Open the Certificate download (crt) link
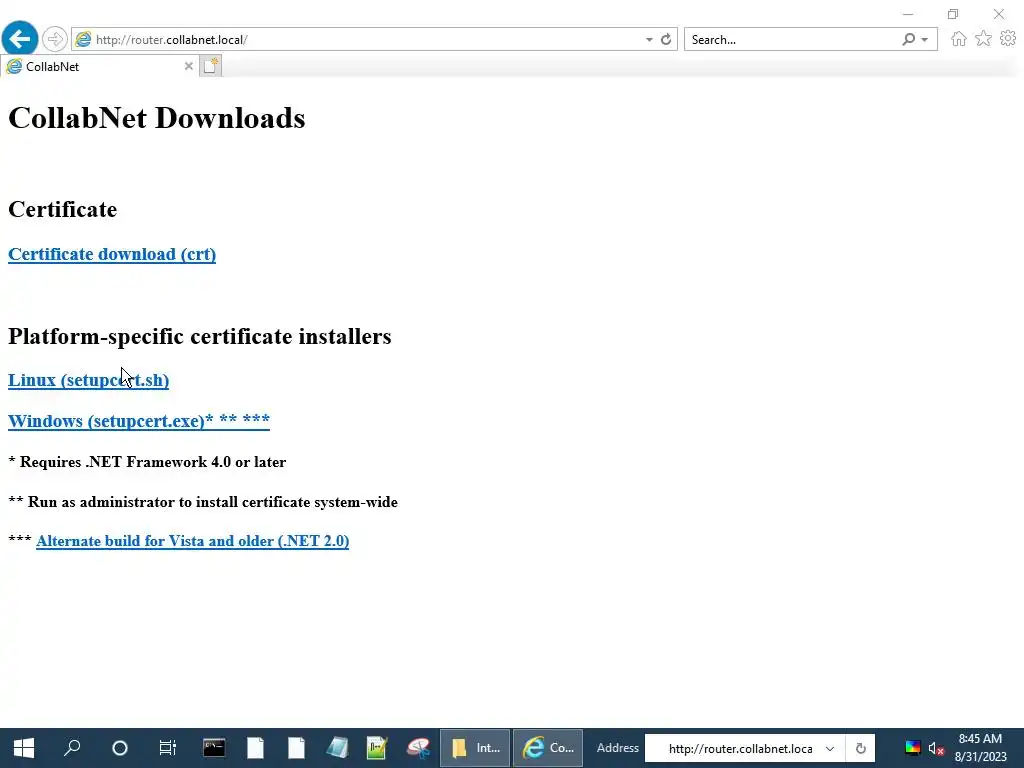 click(112, 254)
